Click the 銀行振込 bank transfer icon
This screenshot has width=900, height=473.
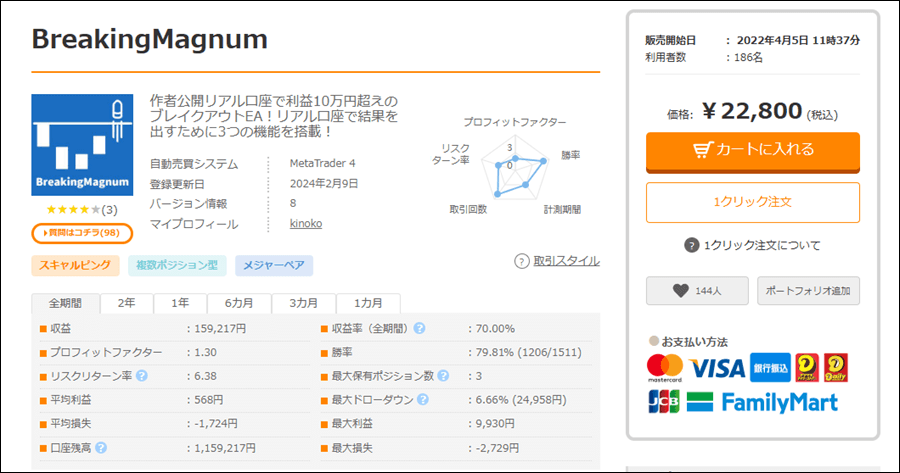tap(770, 368)
